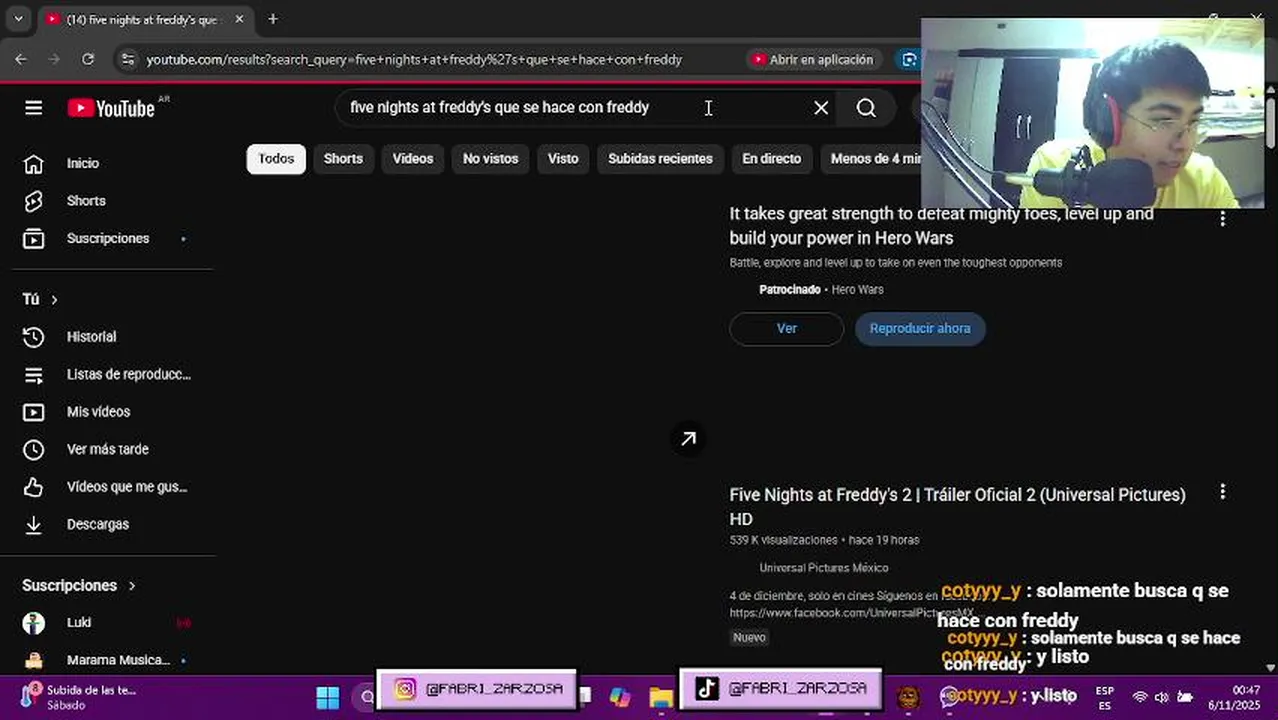Click the magnifier search button
1278x720 pixels.
coord(866,108)
